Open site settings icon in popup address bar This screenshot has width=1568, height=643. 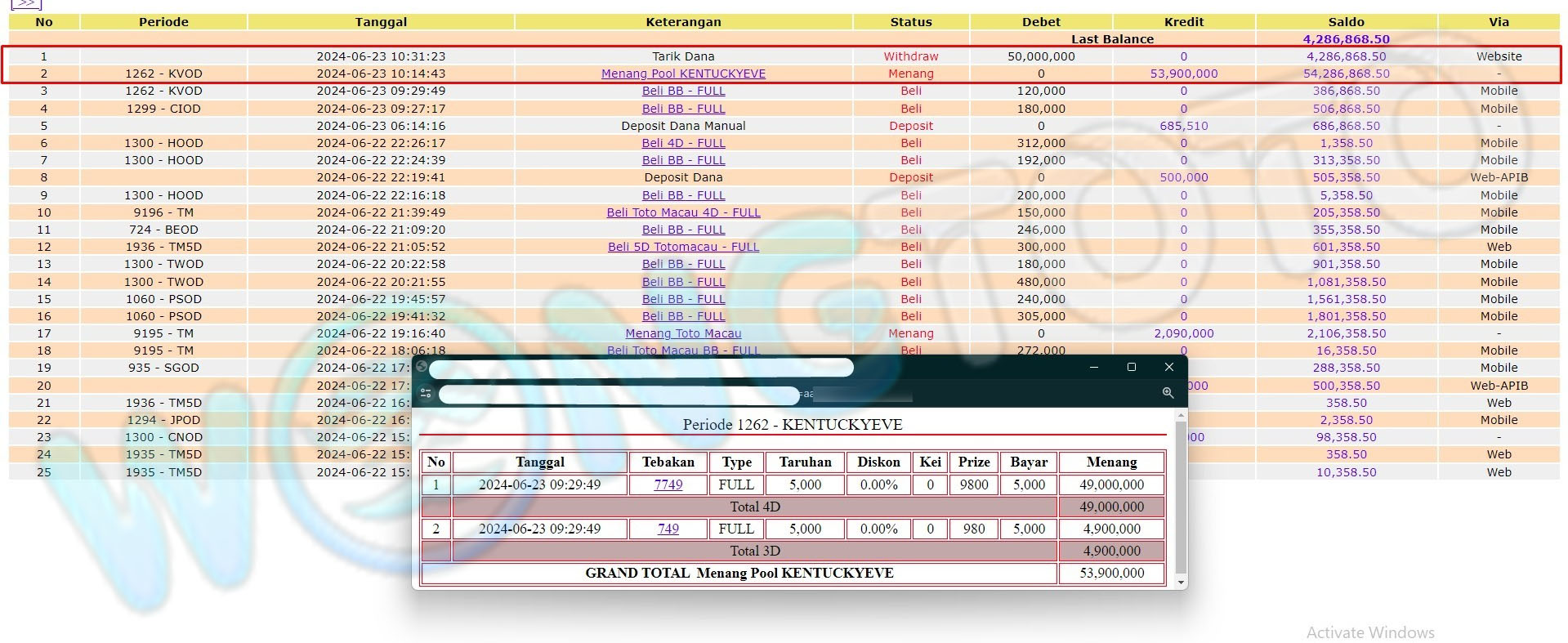pos(426,394)
